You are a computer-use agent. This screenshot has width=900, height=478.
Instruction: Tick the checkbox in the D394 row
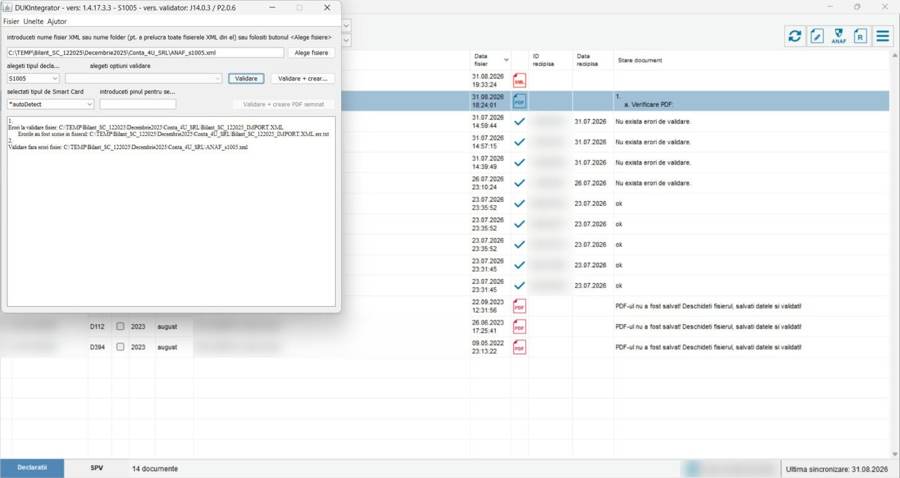[x=120, y=347]
